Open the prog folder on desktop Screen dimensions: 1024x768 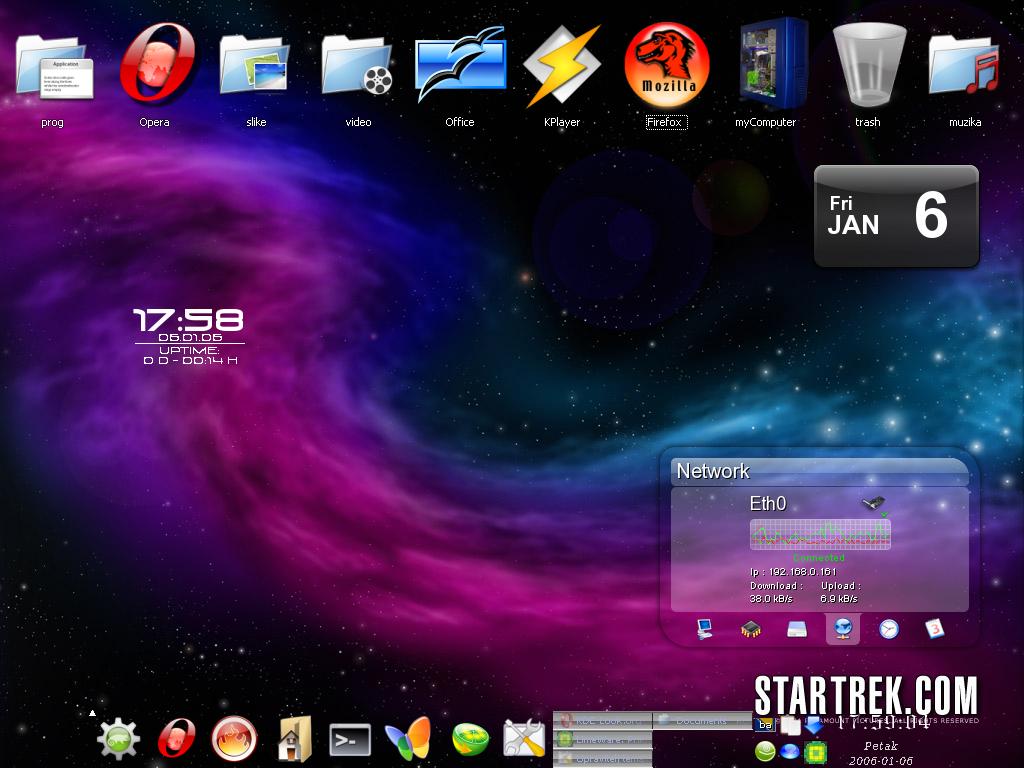[x=54, y=67]
